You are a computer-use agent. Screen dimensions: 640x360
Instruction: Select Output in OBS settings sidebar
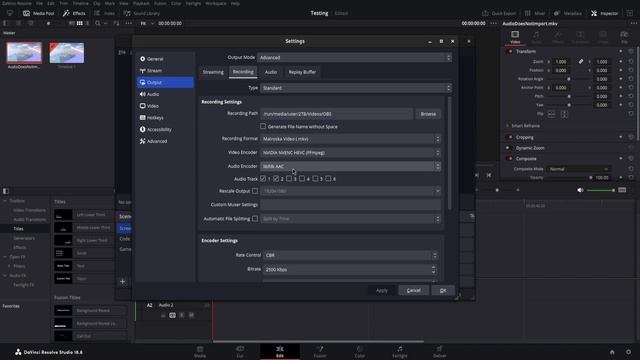[165, 82]
